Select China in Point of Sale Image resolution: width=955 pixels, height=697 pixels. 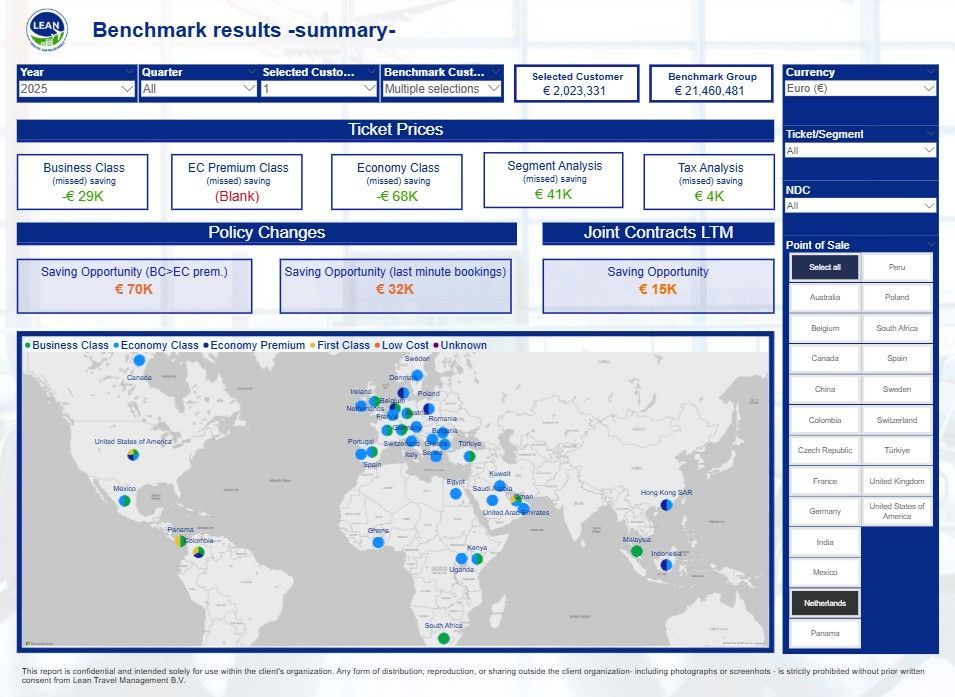click(825, 389)
